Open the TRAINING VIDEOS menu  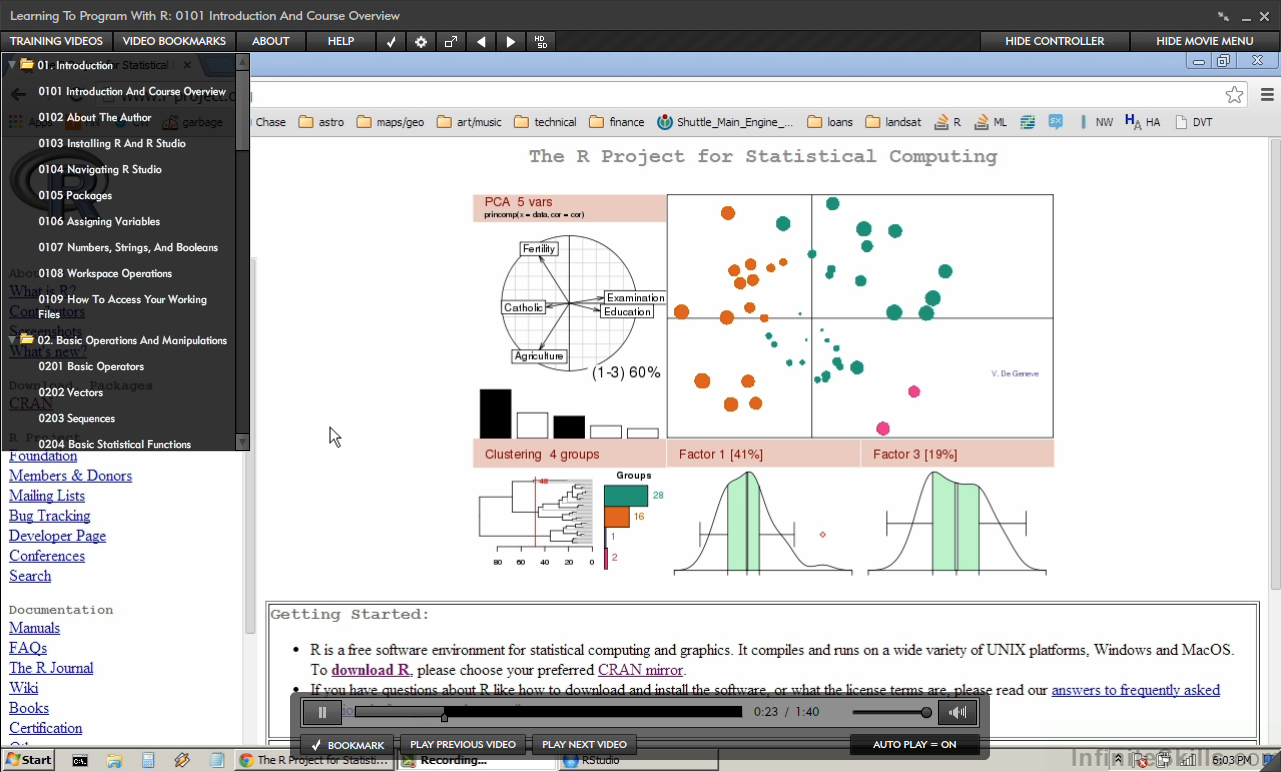coord(56,41)
